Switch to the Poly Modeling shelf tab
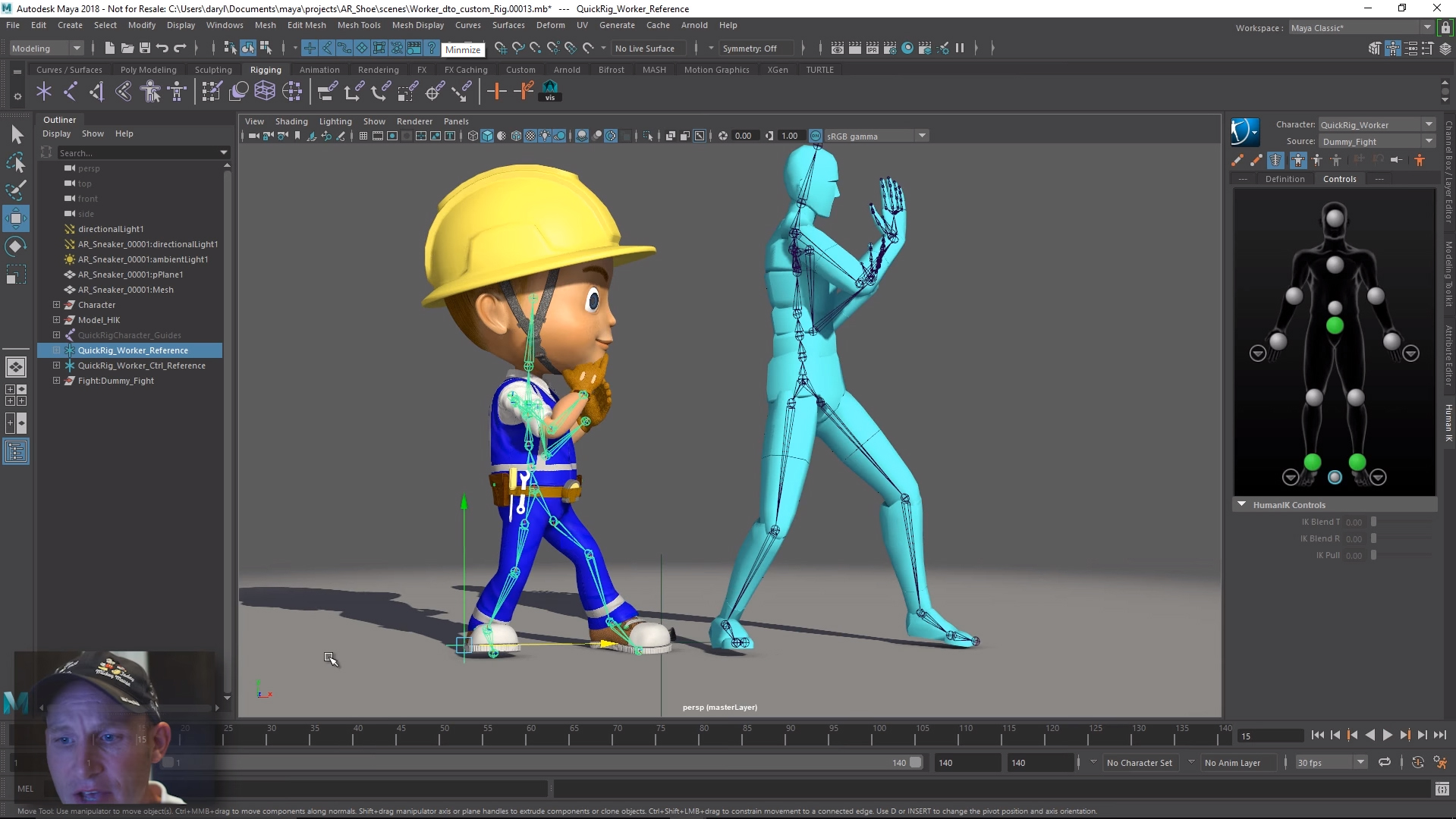1456x819 pixels. 148,70
